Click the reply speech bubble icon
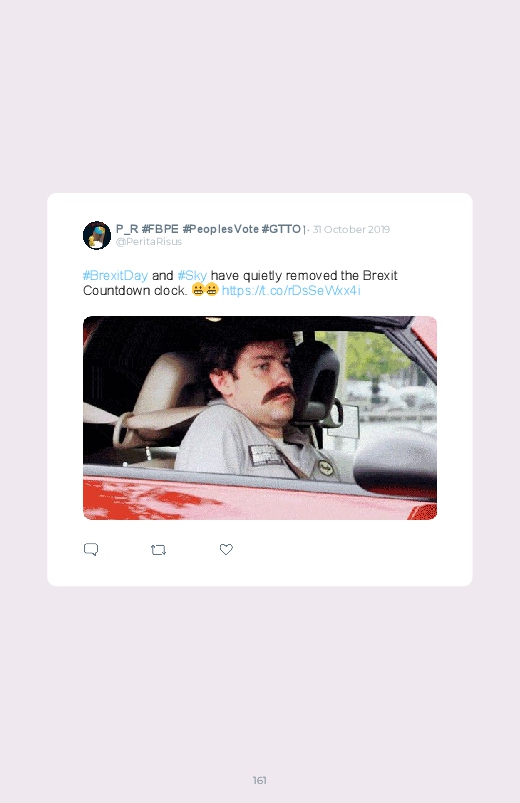 [91, 550]
